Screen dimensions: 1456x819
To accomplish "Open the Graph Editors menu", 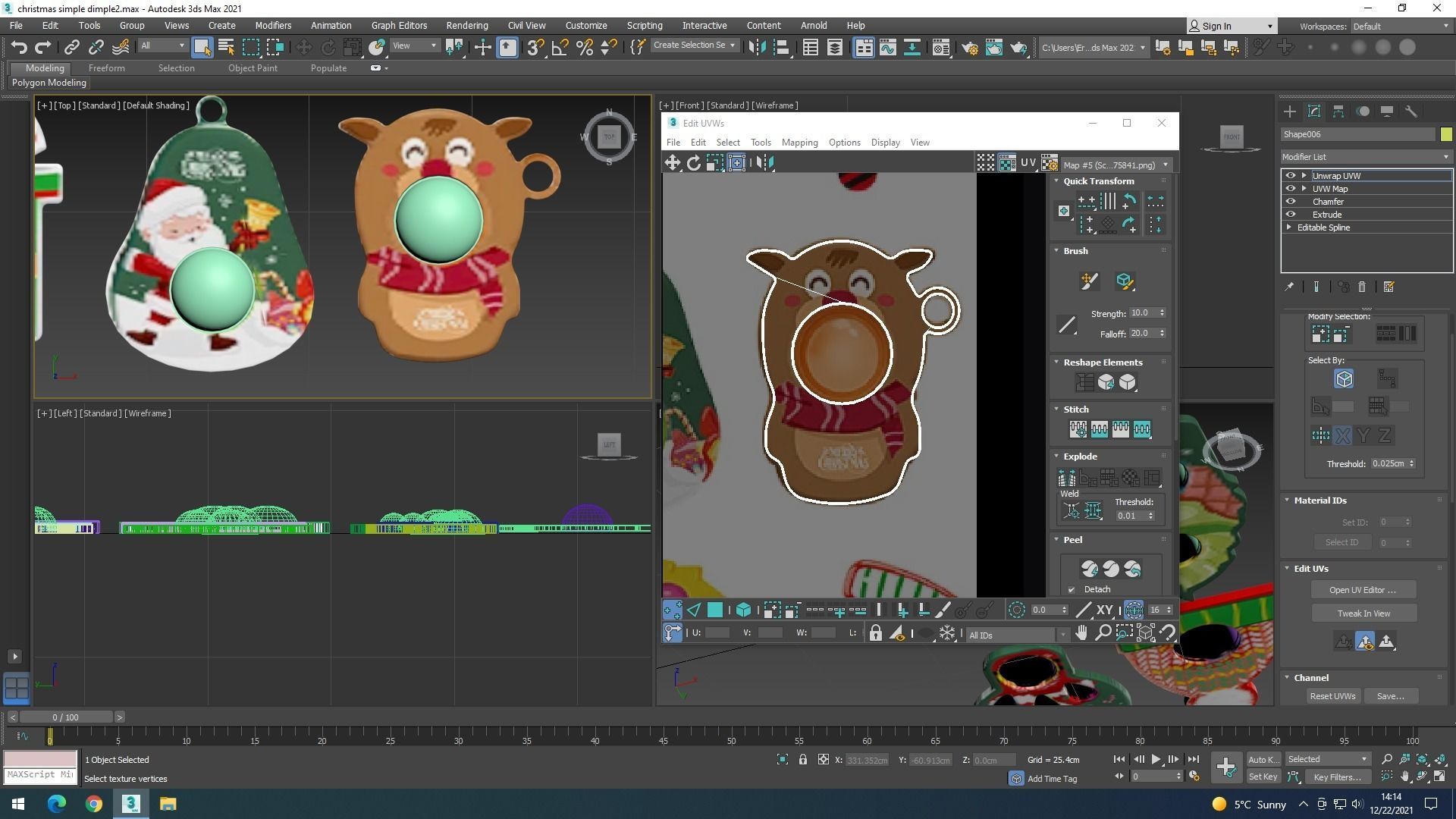I will 399,26.
